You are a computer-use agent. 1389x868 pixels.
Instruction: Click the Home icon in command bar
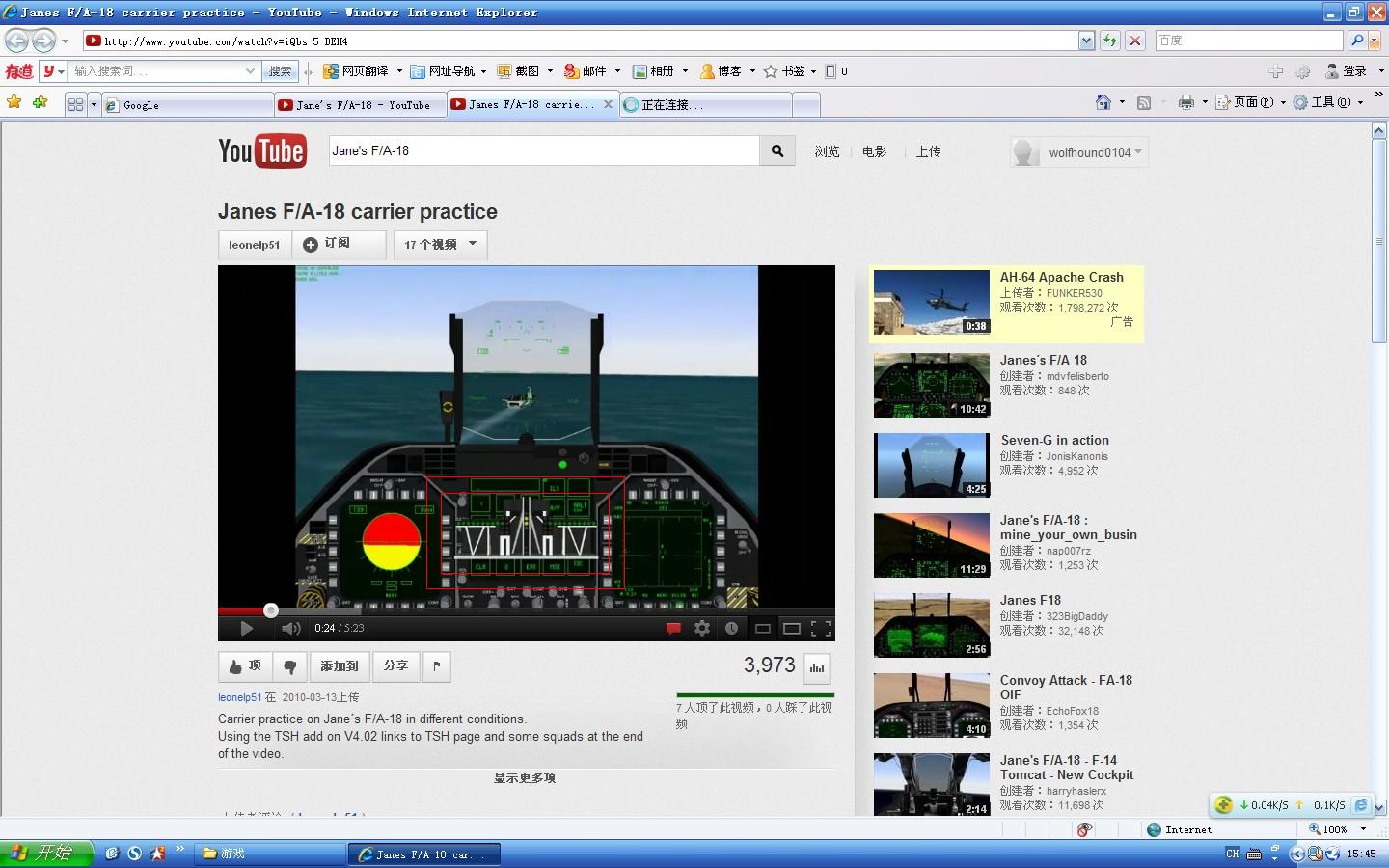(1103, 102)
